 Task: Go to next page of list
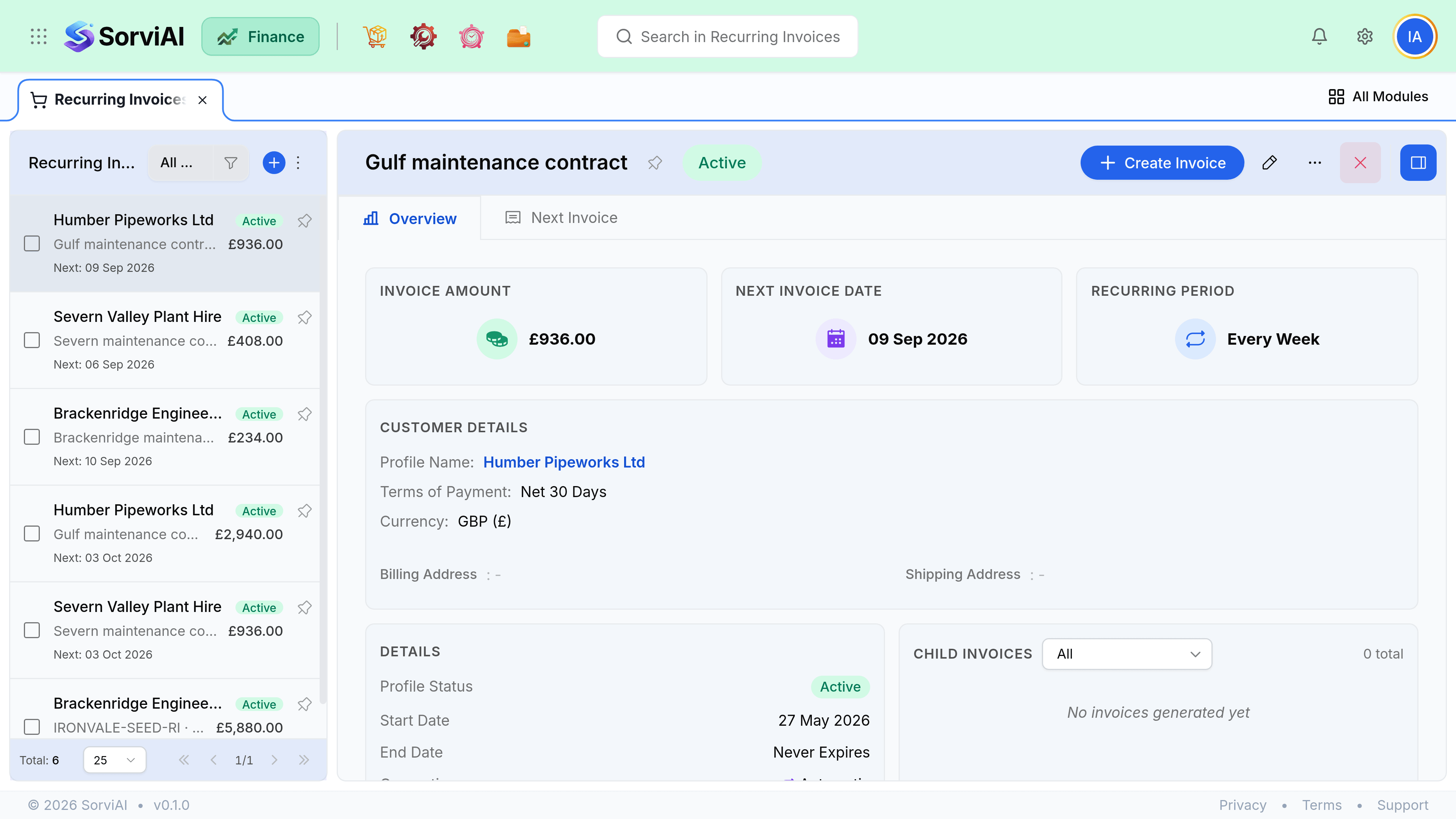point(274,759)
